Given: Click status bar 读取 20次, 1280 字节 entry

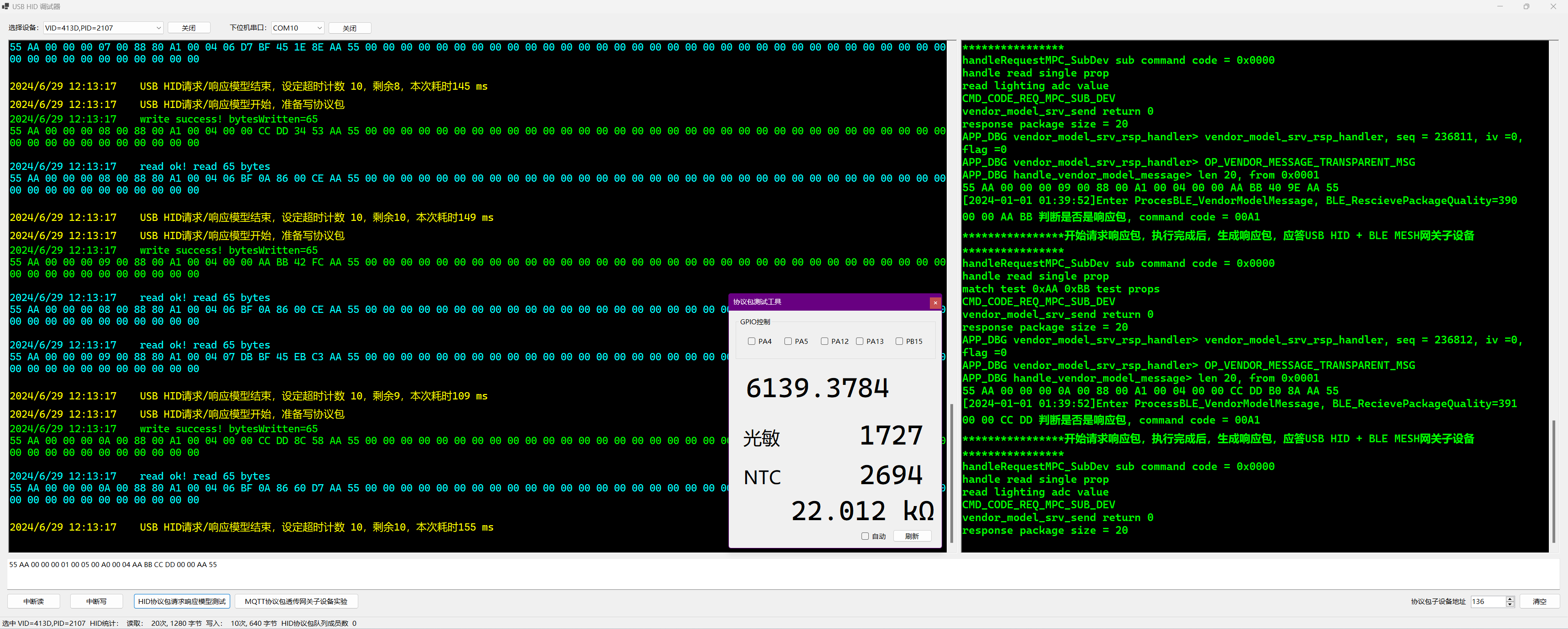Looking at the screenshot, I should [164, 623].
